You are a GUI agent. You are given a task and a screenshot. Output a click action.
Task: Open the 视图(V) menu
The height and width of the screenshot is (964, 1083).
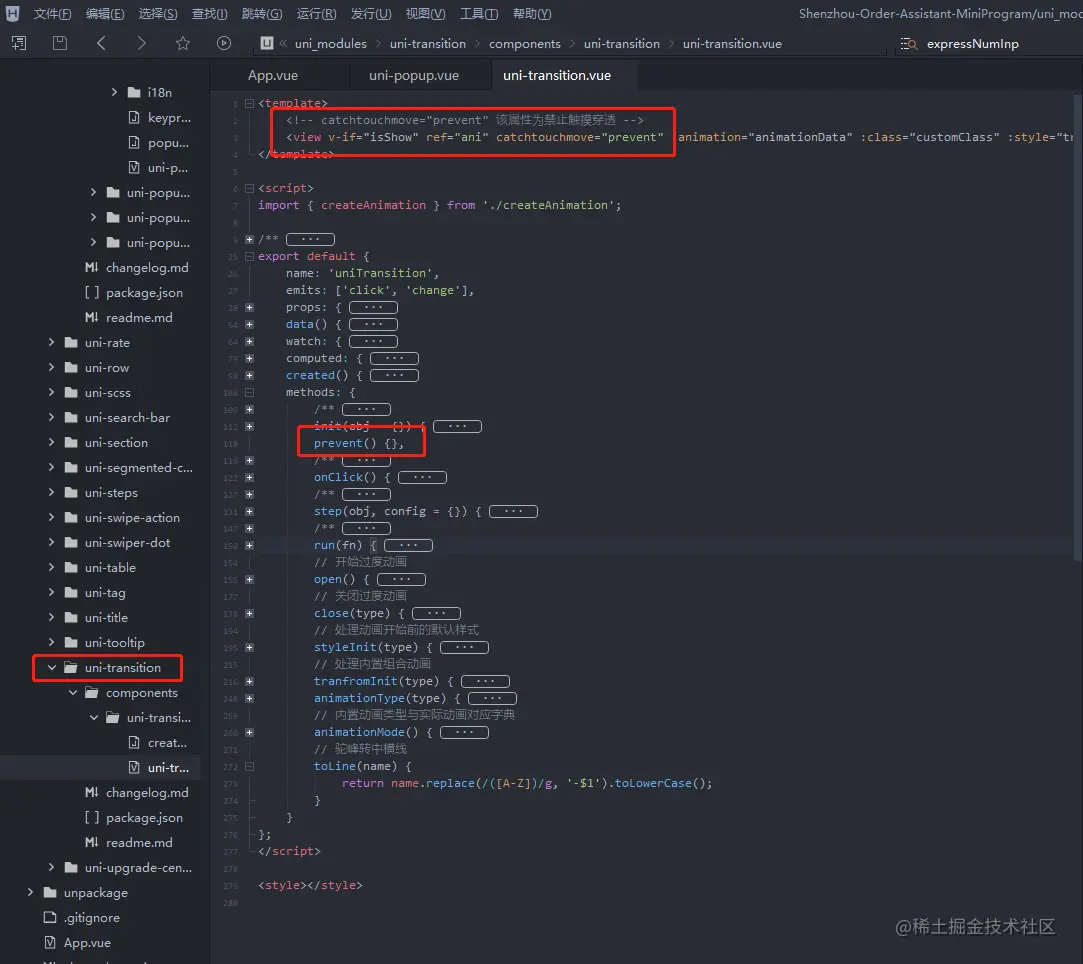425,14
